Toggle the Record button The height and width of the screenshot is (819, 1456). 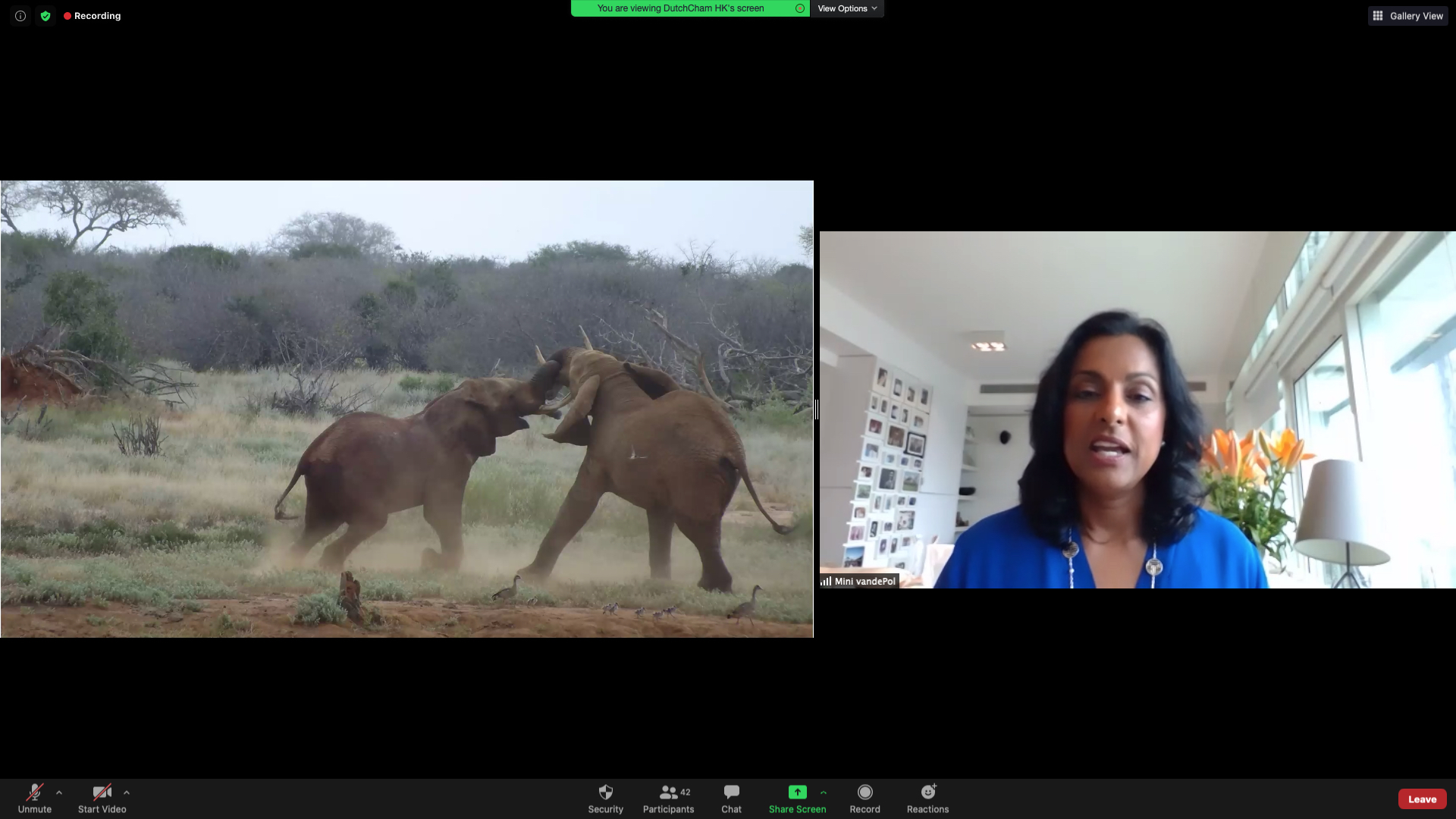click(x=864, y=799)
